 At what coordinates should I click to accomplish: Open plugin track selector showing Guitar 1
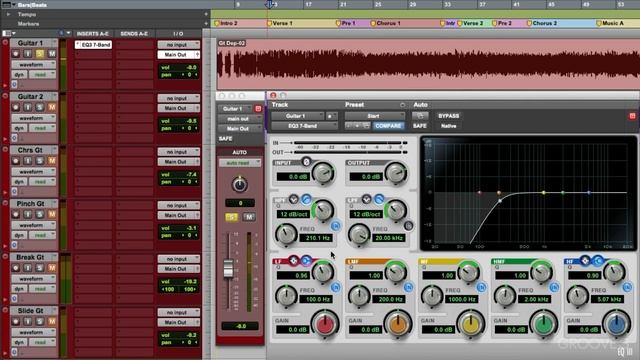tap(298, 116)
